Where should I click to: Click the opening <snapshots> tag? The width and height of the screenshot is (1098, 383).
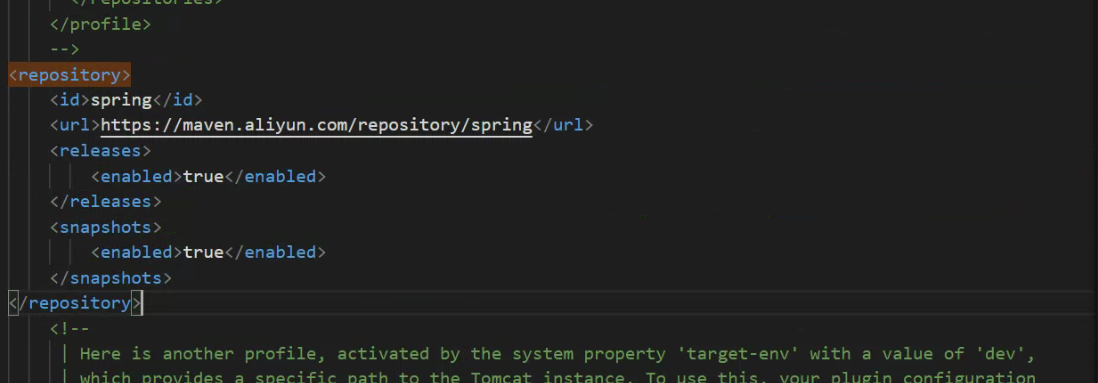tap(105, 227)
